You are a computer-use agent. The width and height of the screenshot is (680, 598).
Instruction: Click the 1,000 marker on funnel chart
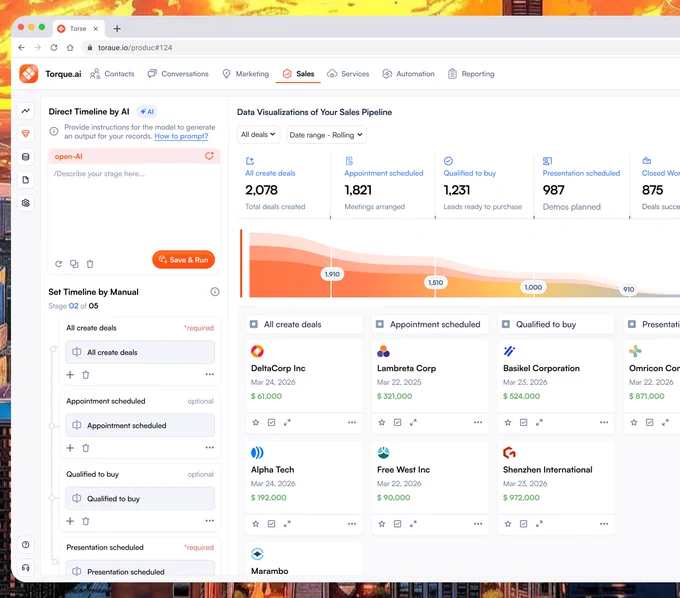(x=533, y=287)
